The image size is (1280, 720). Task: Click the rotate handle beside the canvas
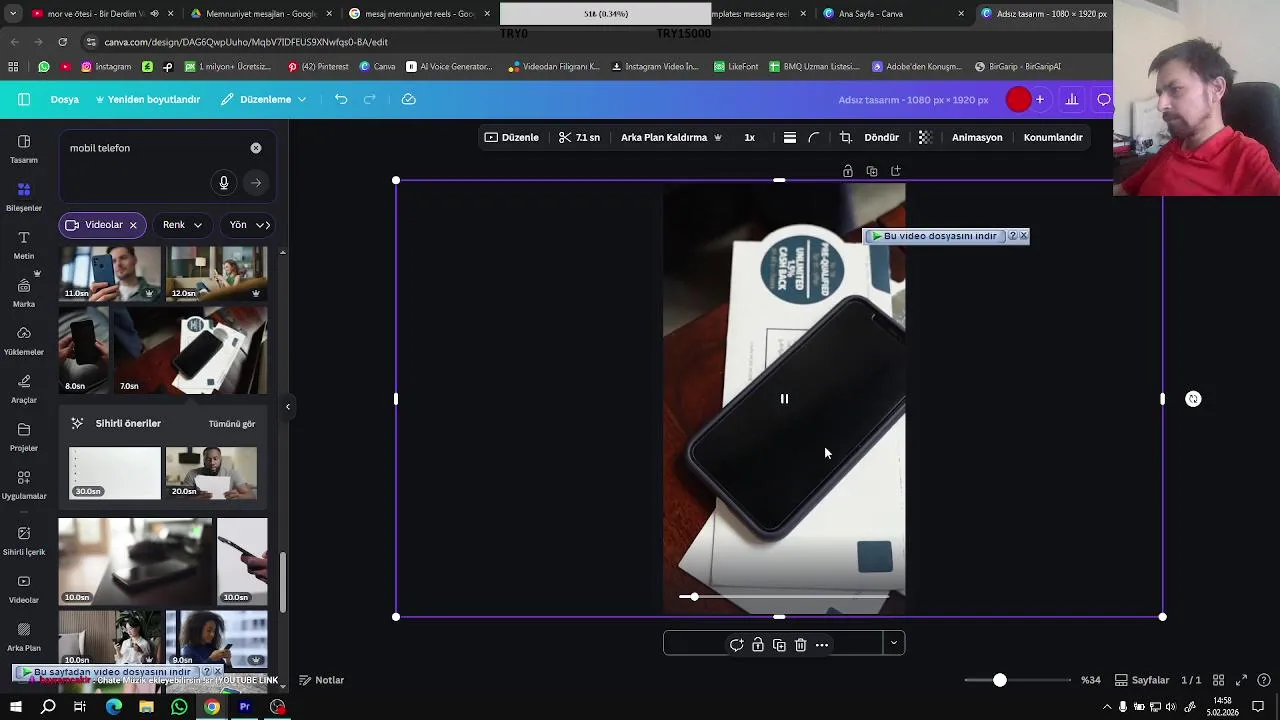click(x=1193, y=399)
